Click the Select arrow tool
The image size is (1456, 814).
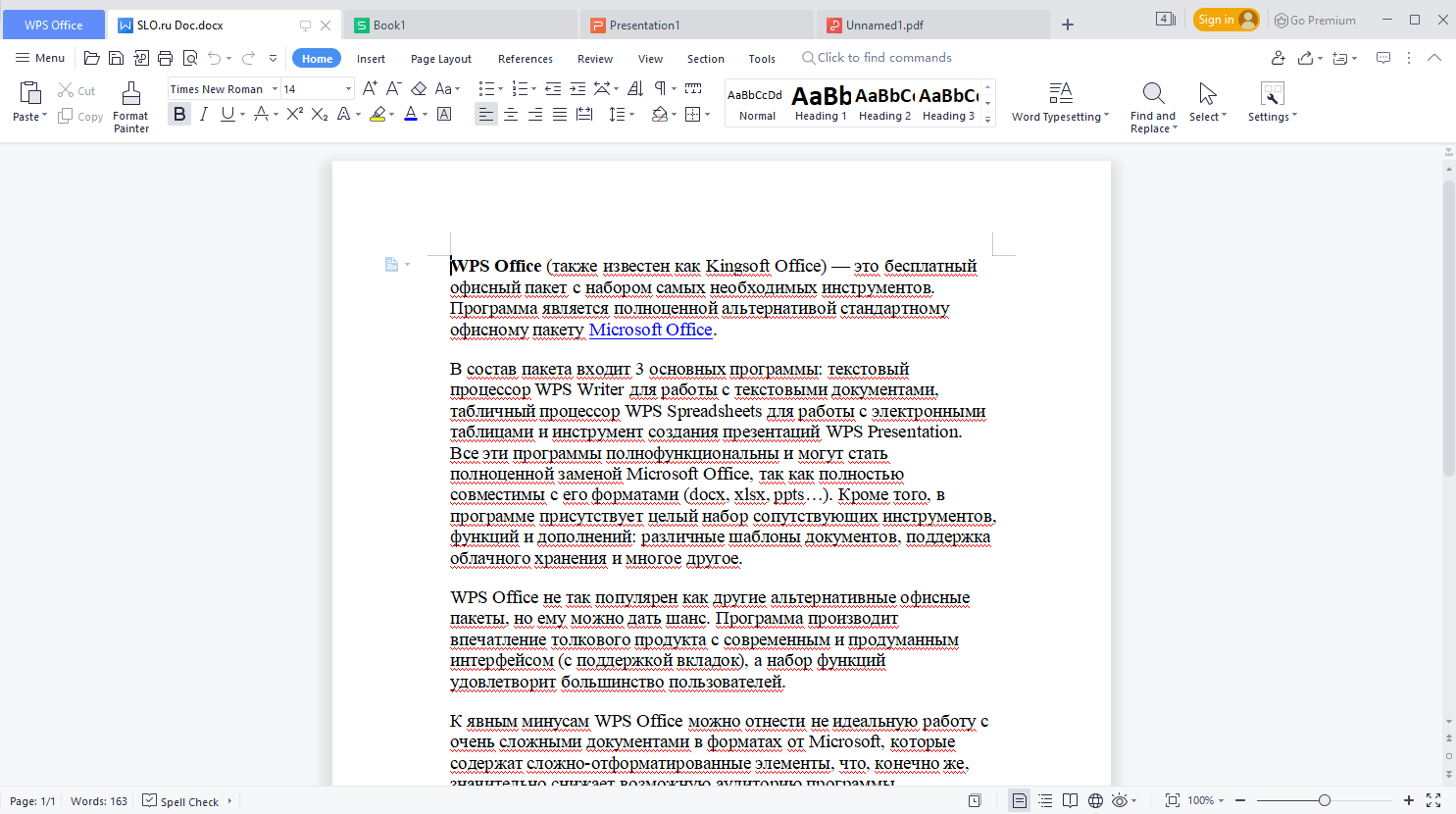(x=1208, y=102)
